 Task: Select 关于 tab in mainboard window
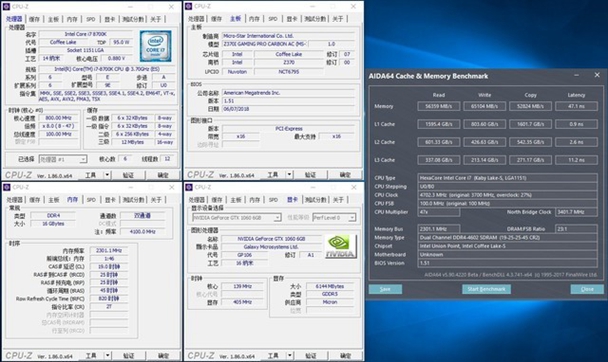pyautogui.click(x=338, y=19)
